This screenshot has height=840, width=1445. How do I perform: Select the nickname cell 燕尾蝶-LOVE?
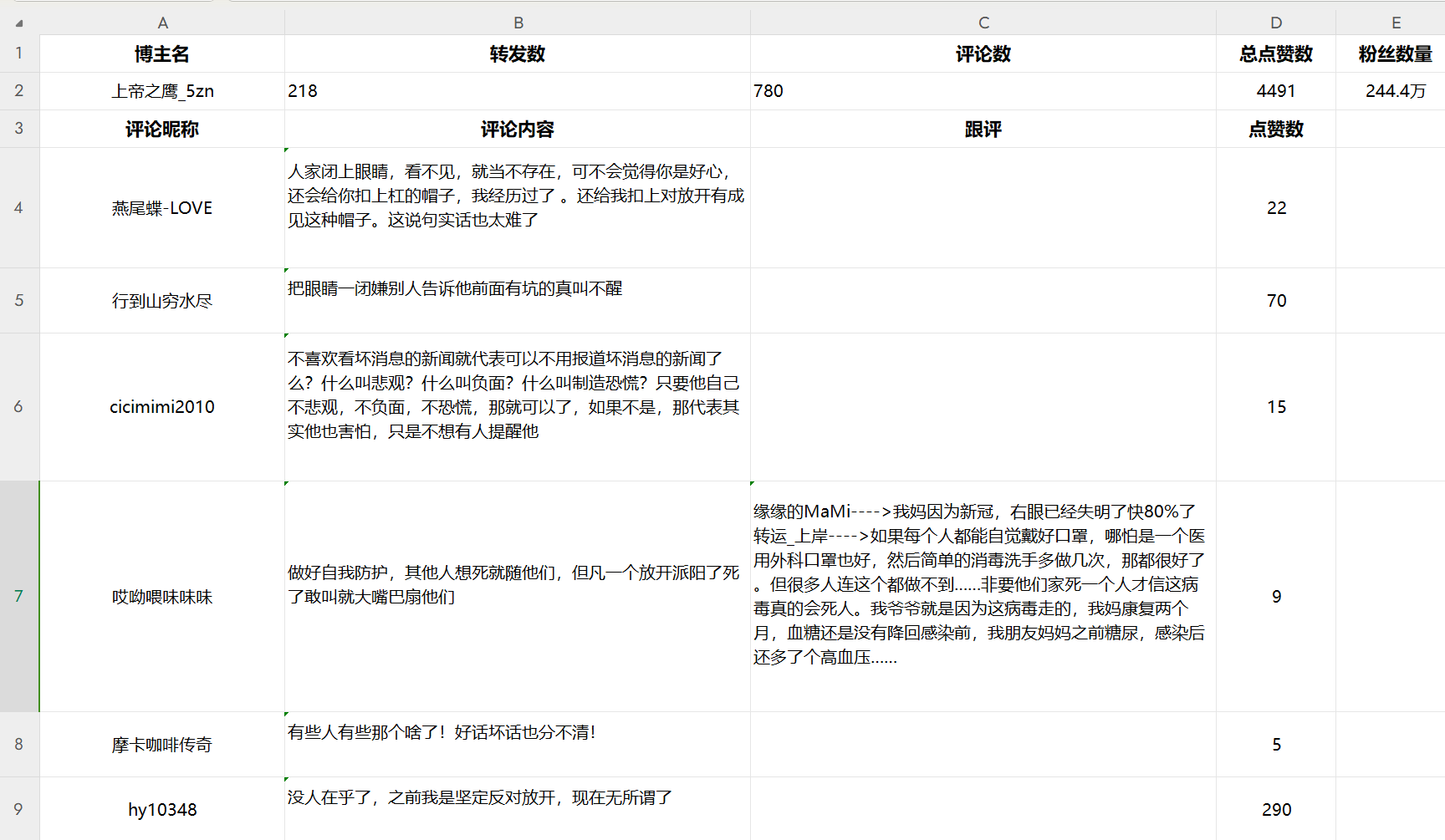click(162, 207)
